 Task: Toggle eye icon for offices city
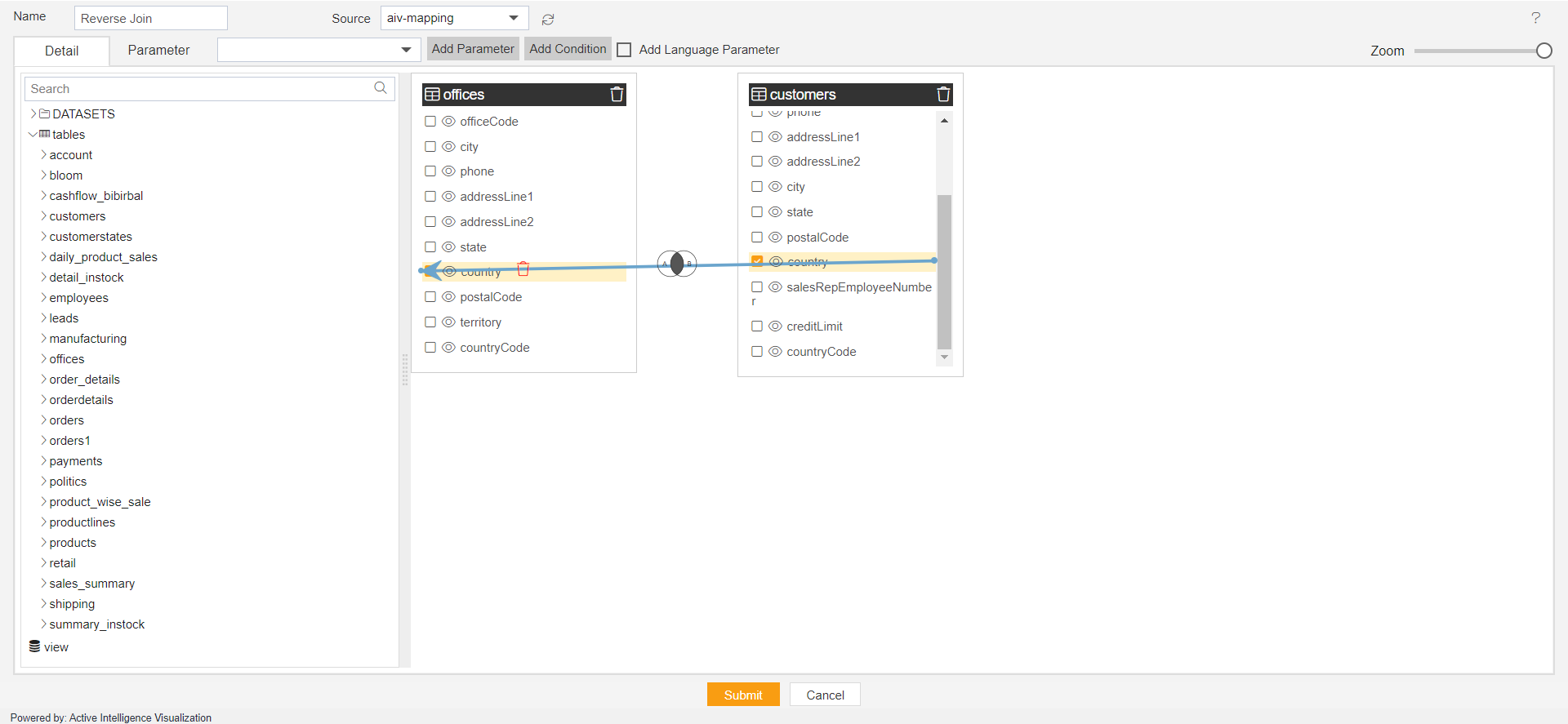pyautogui.click(x=448, y=147)
